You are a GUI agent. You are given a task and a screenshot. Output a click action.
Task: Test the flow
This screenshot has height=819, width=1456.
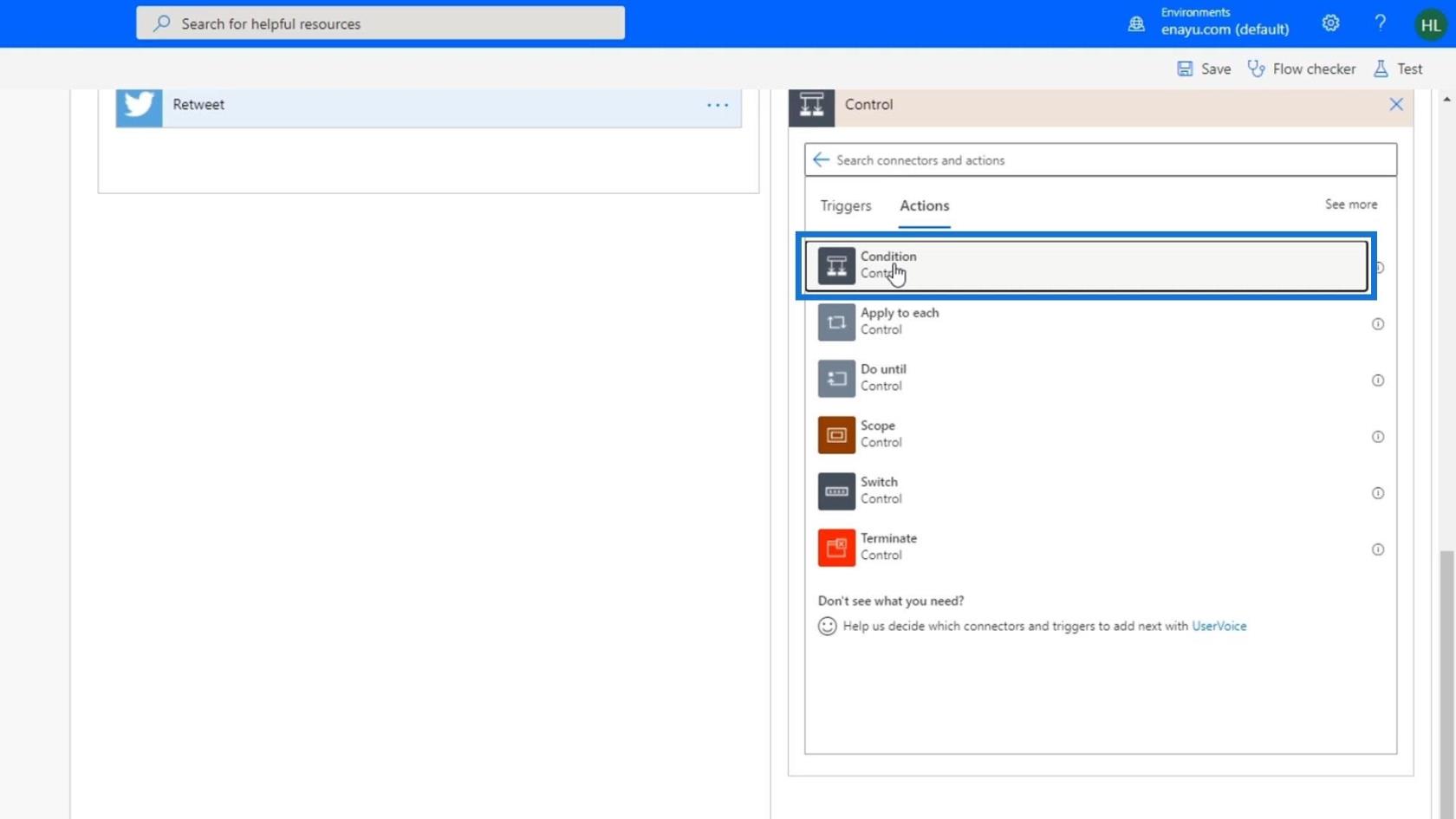pos(1398,68)
